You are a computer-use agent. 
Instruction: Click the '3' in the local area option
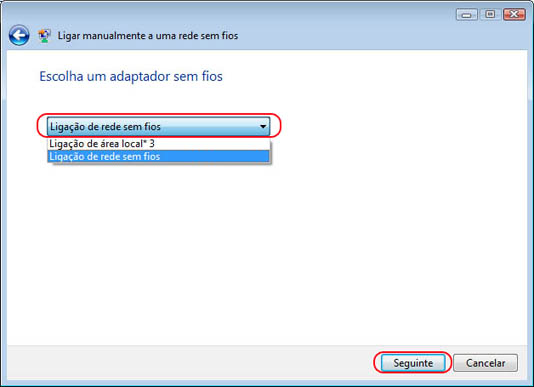pos(152,143)
